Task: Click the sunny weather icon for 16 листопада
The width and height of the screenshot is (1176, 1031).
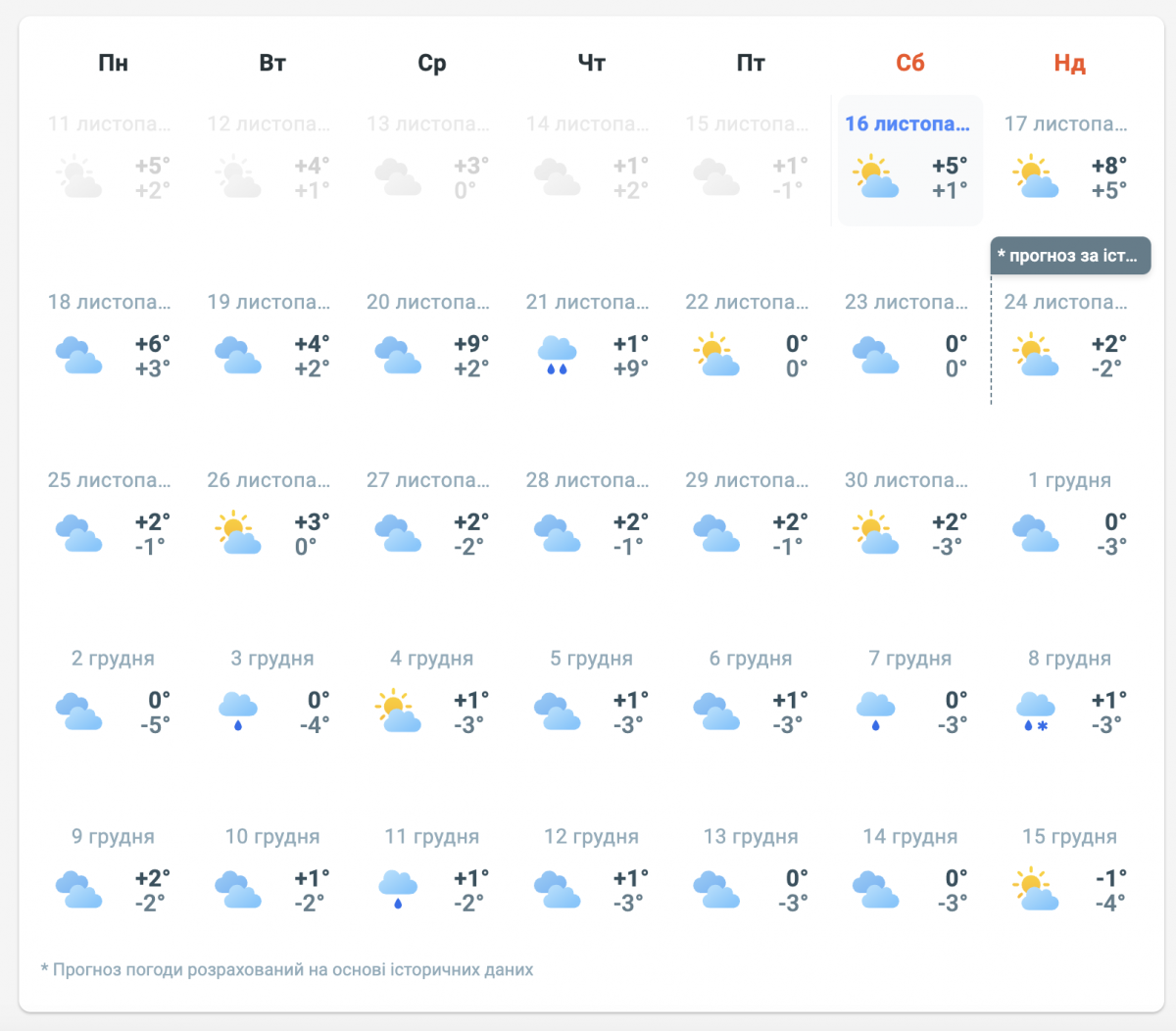Action: point(875,177)
